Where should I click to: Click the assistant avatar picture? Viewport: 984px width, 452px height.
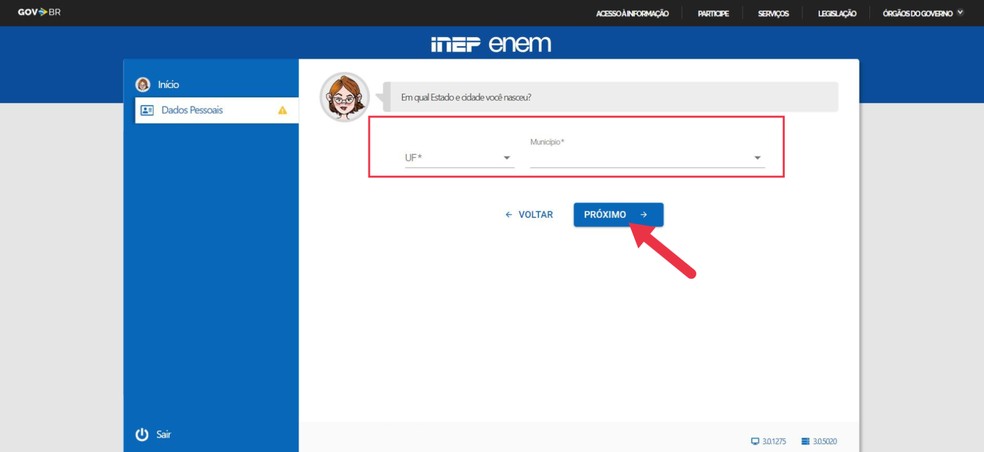345,97
